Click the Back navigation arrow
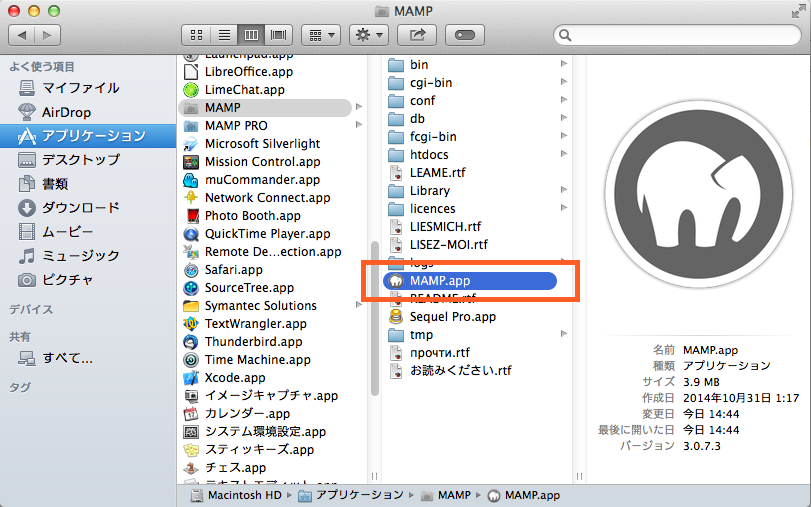Screen dimensions: 811x507 point(22,35)
